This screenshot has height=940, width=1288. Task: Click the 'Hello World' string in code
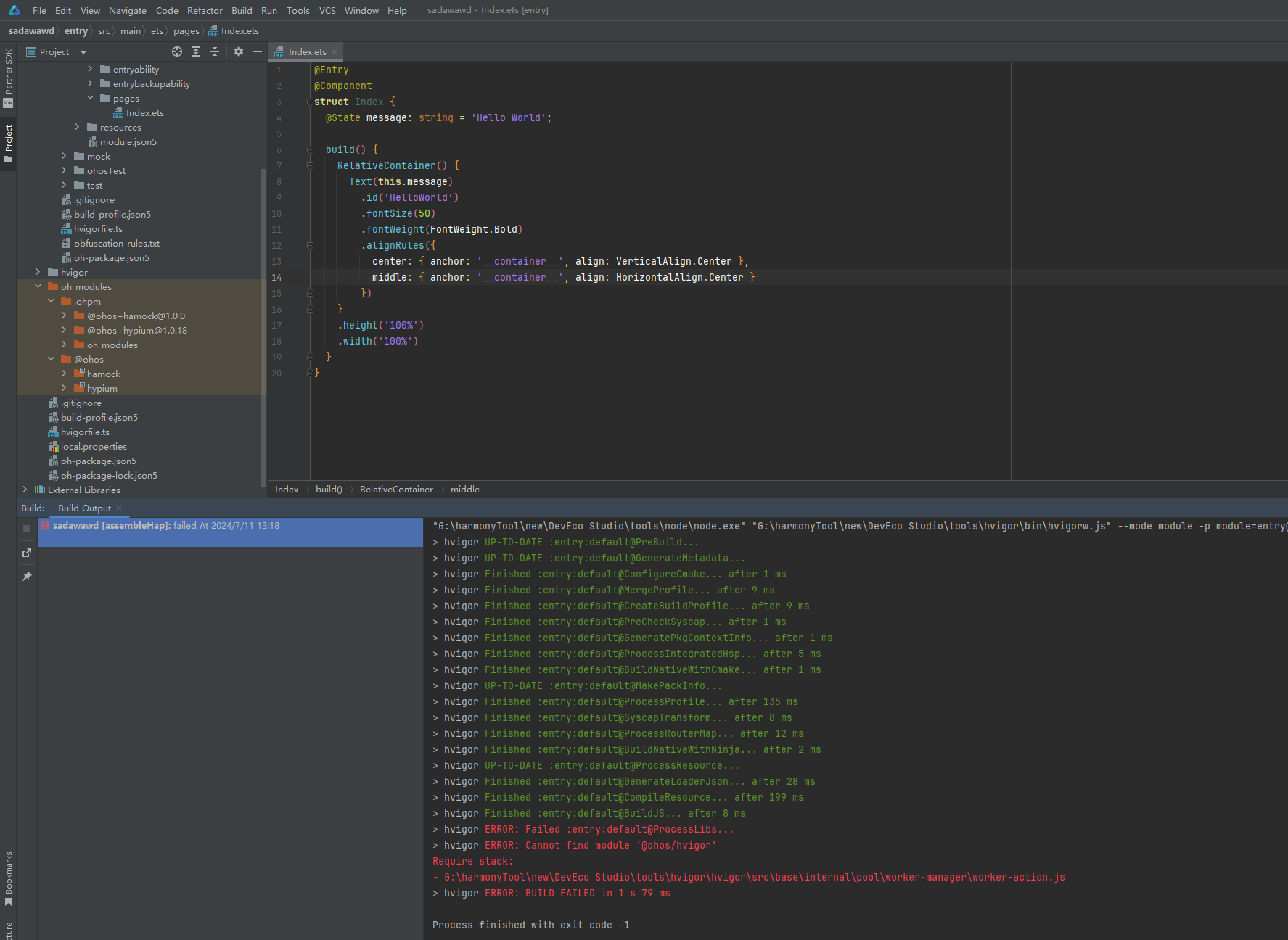(x=508, y=117)
